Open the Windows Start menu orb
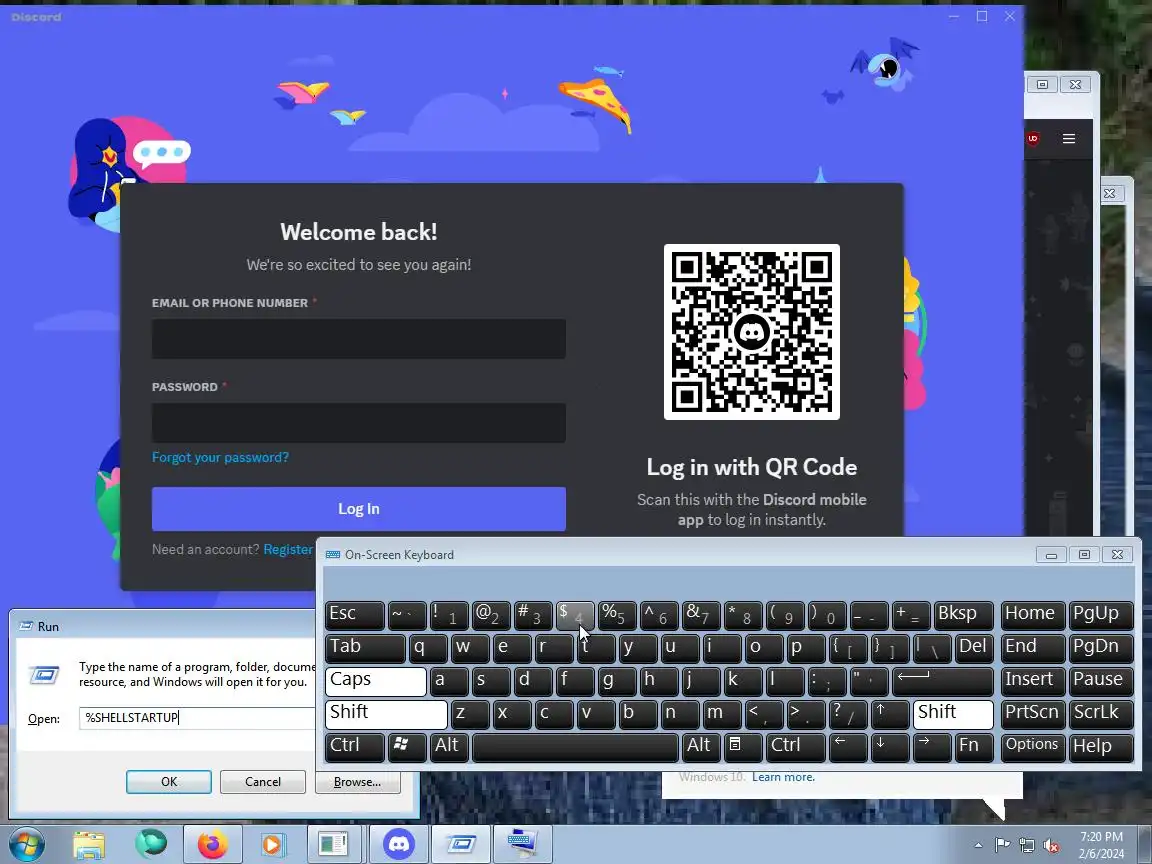This screenshot has height=864, width=1152. tap(28, 845)
